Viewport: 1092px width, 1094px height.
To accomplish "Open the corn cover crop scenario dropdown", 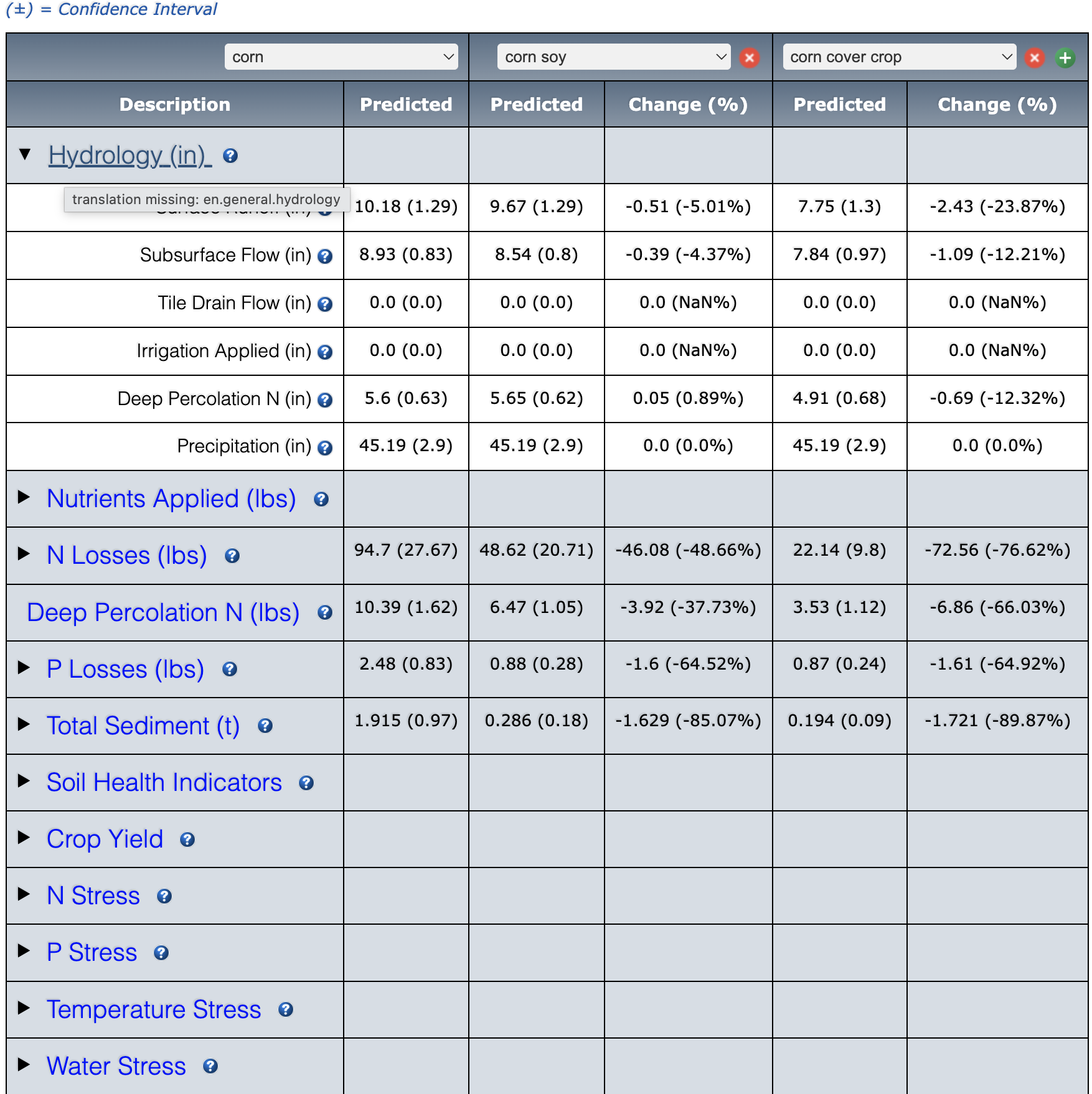I will [900, 57].
